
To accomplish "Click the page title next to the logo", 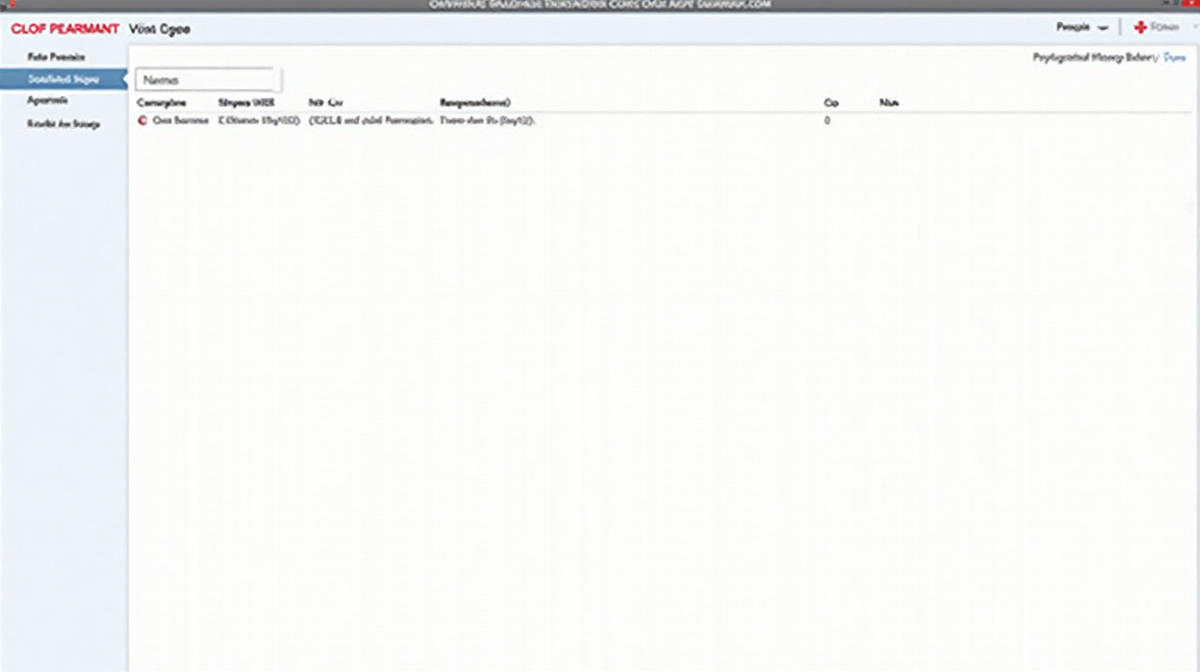I will click(x=160, y=29).
